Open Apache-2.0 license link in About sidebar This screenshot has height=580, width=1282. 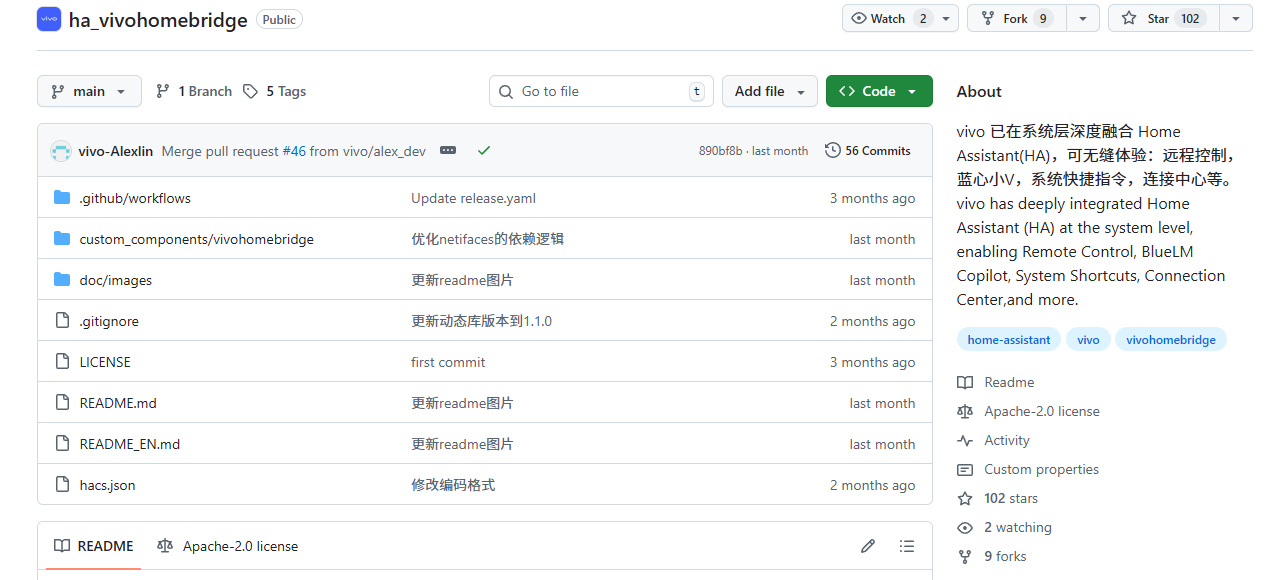tap(1042, 411)
